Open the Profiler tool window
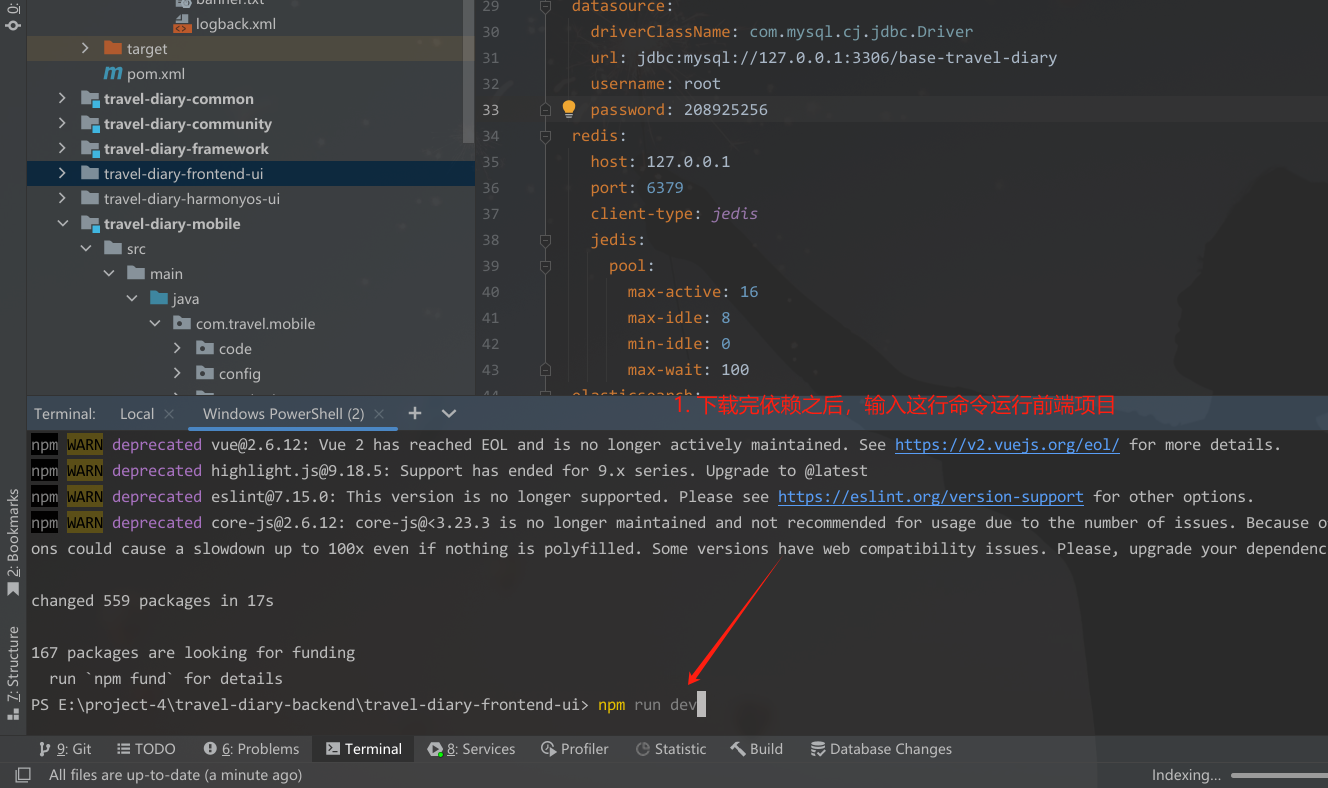Image resolution: width=1328 pixels, height=788 pixels. click(x=575, y=749)
